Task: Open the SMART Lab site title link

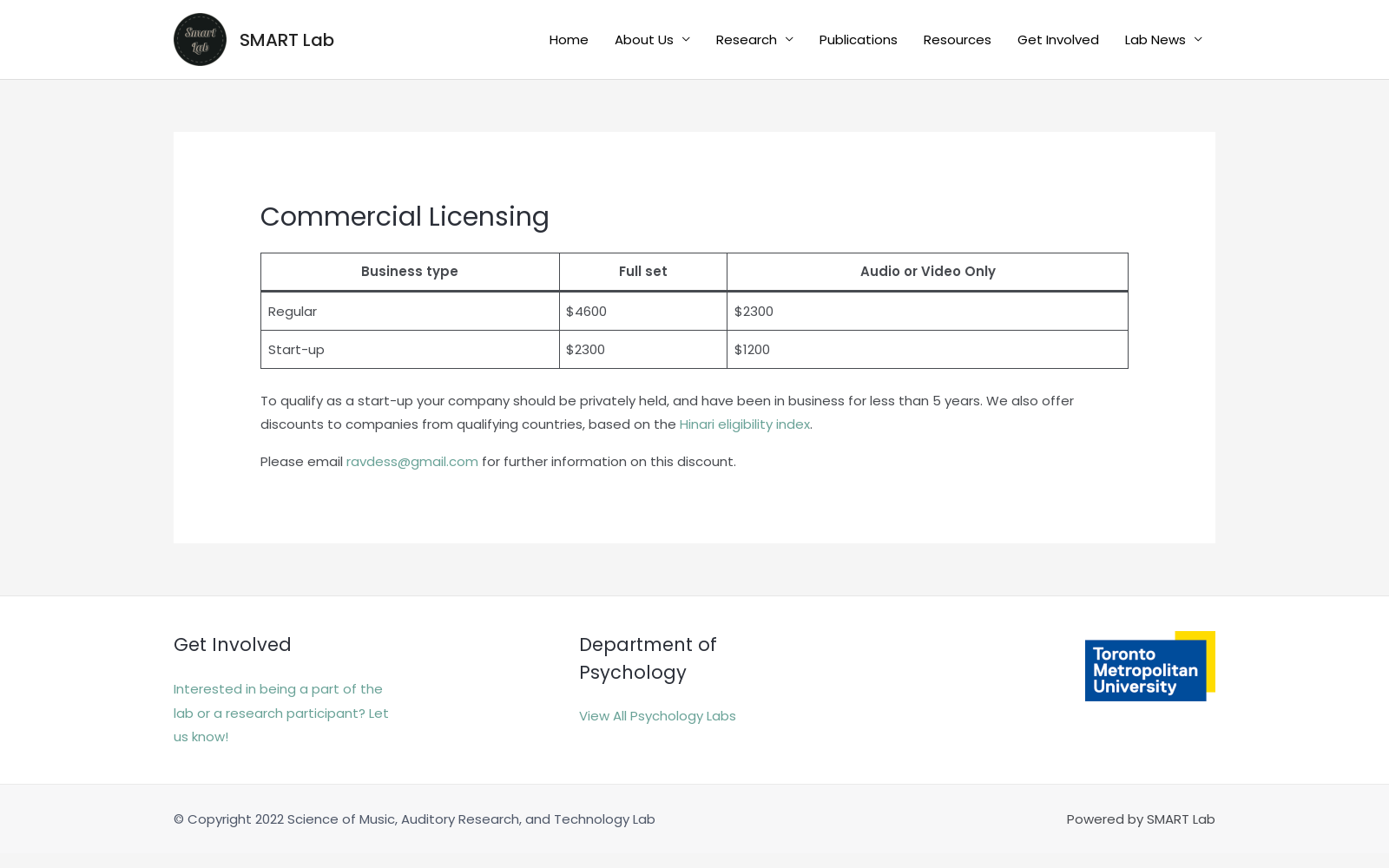Action: point(286,40)
